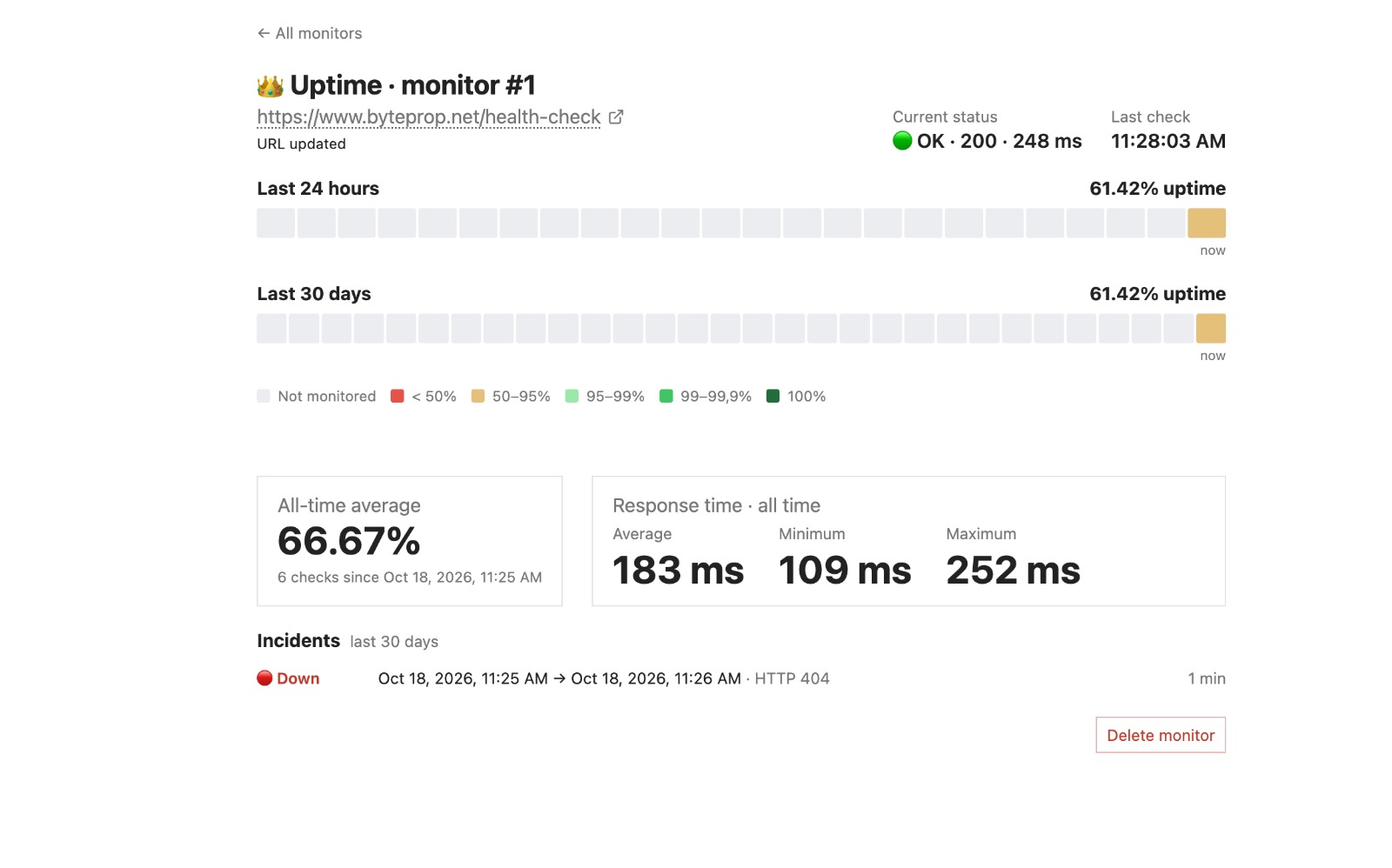Viewport: 1392px width, 868px height.
Task: Click the 'Not monitored' legend swatch
Action: click(x=264, y=396)
